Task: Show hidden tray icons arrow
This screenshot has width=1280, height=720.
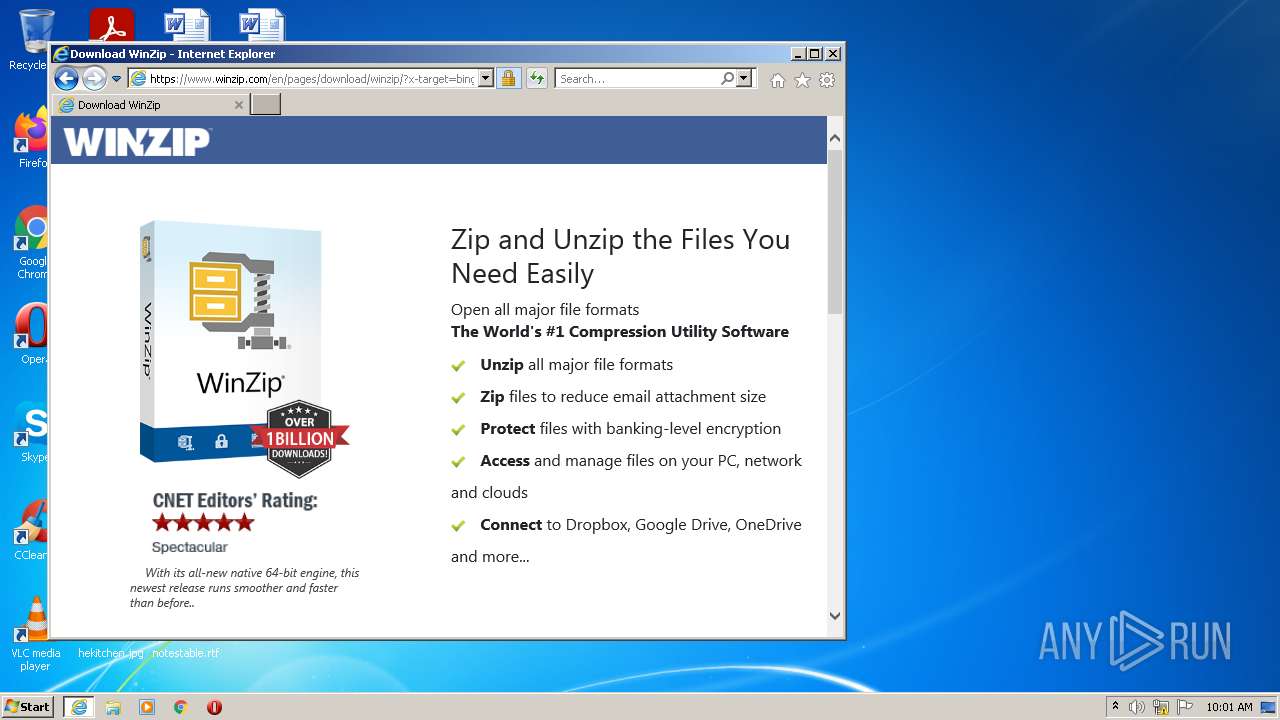Action: [1115, 707]
